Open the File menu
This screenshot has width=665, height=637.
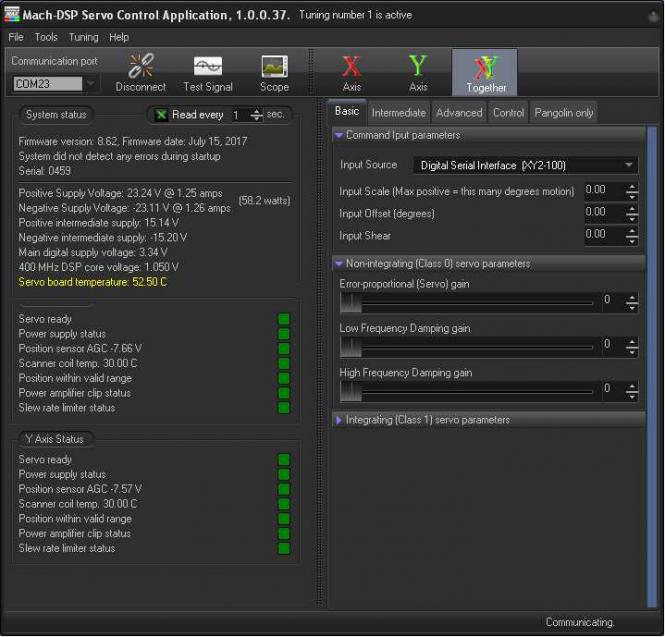[16, 37]
